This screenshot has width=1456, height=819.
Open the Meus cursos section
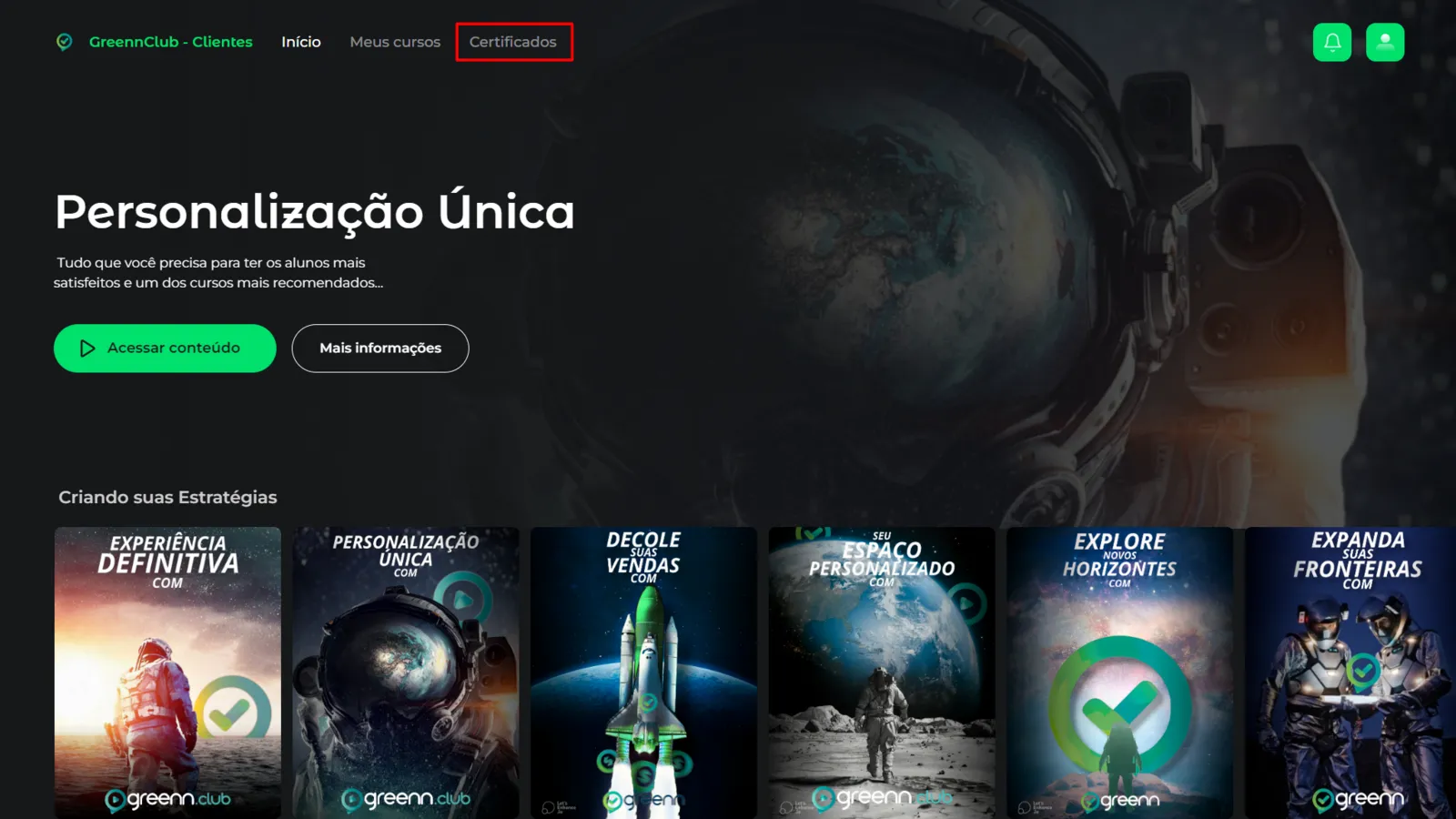pos(395,42)
